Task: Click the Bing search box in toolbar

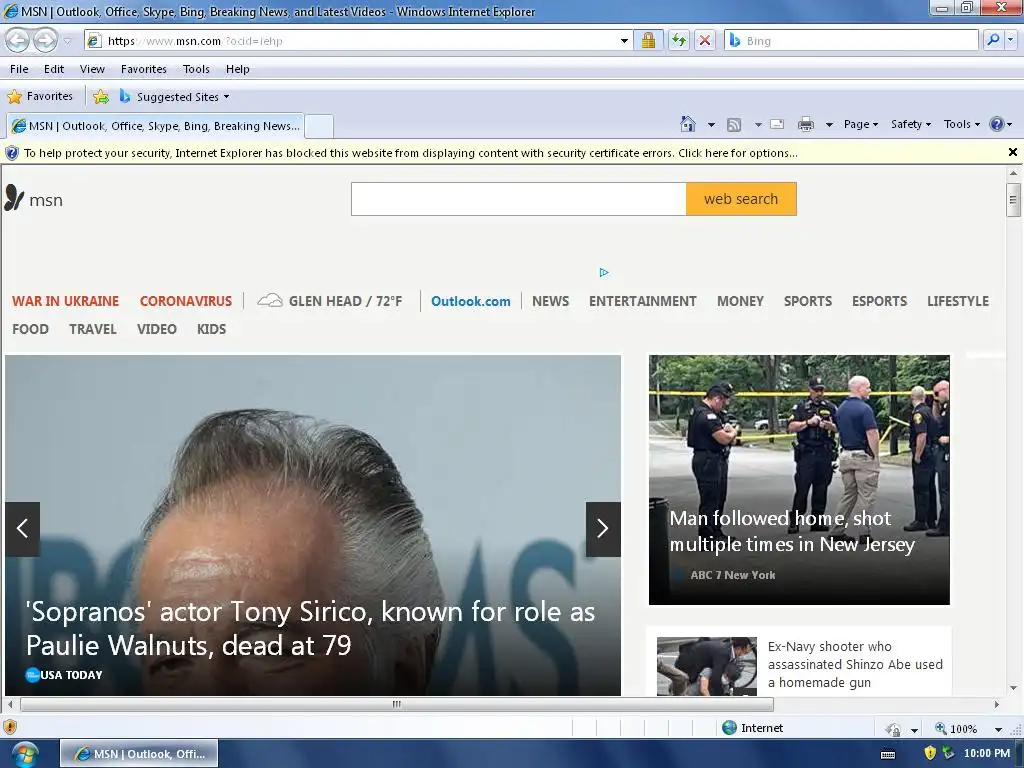Action: (x=852, y=40)
